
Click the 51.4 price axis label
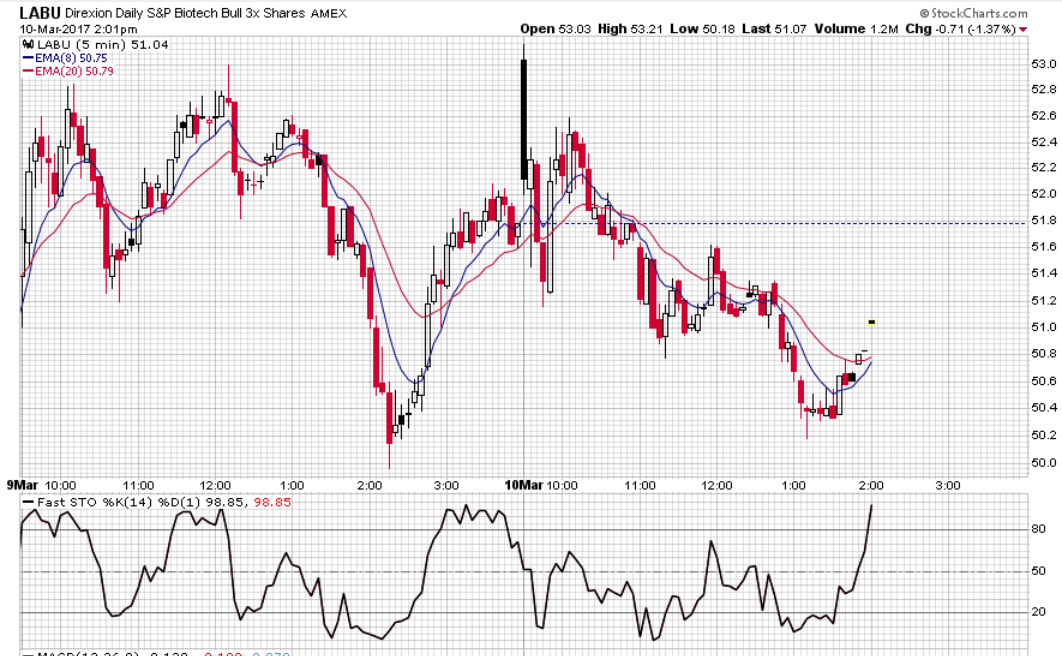(1043, 274)
